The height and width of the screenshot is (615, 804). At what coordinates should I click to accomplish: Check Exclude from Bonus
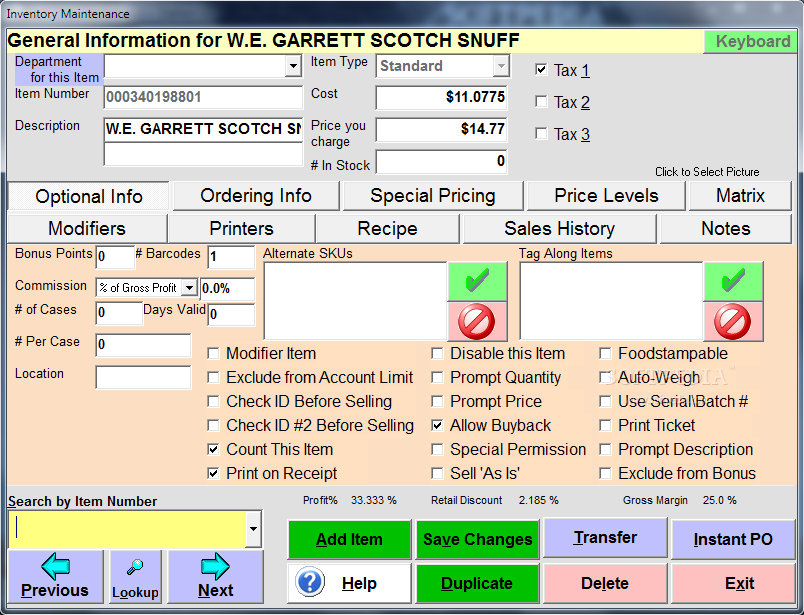pos(605,473)
